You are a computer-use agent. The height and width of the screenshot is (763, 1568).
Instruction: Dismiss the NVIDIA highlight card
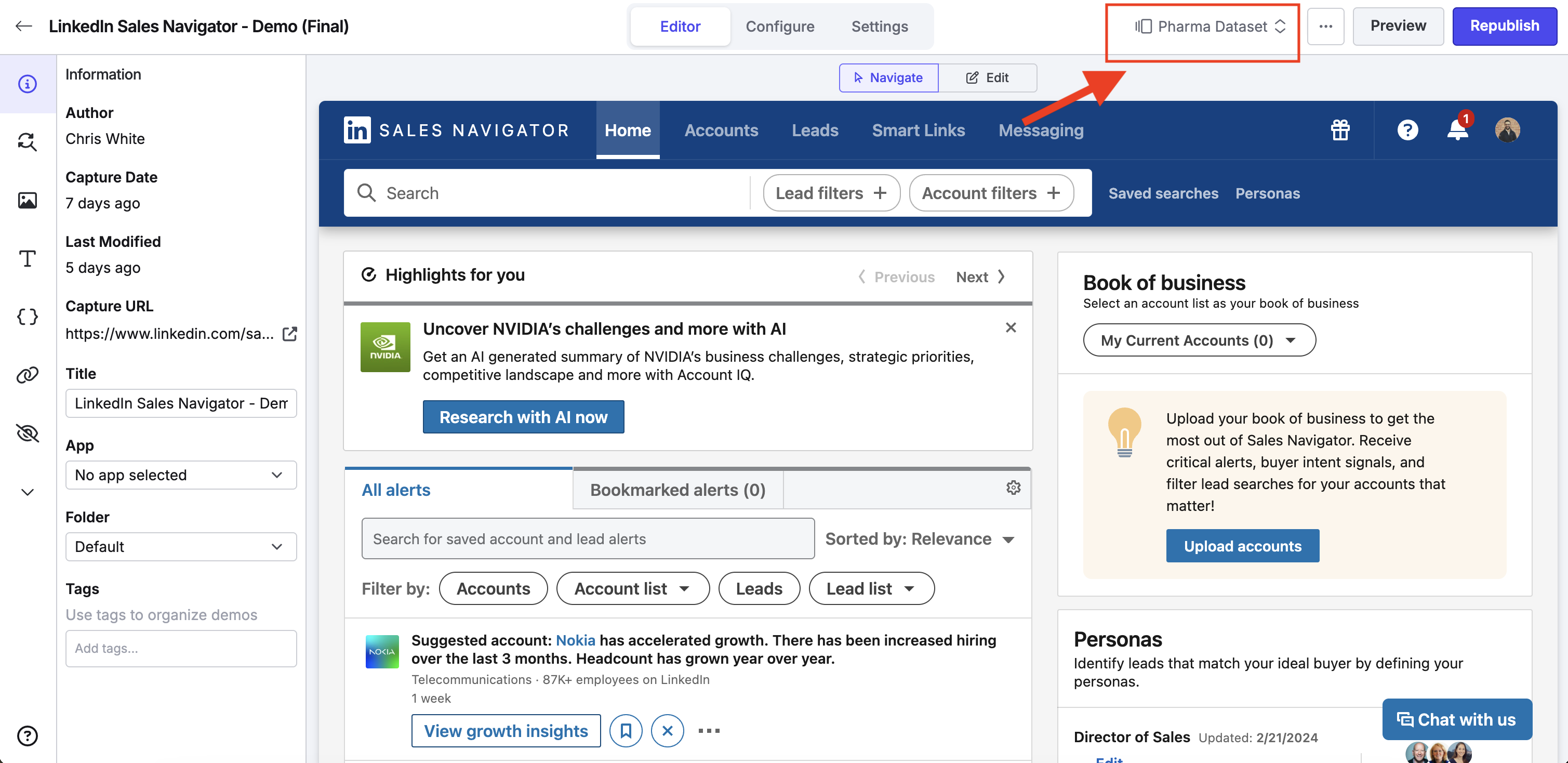1011,327
